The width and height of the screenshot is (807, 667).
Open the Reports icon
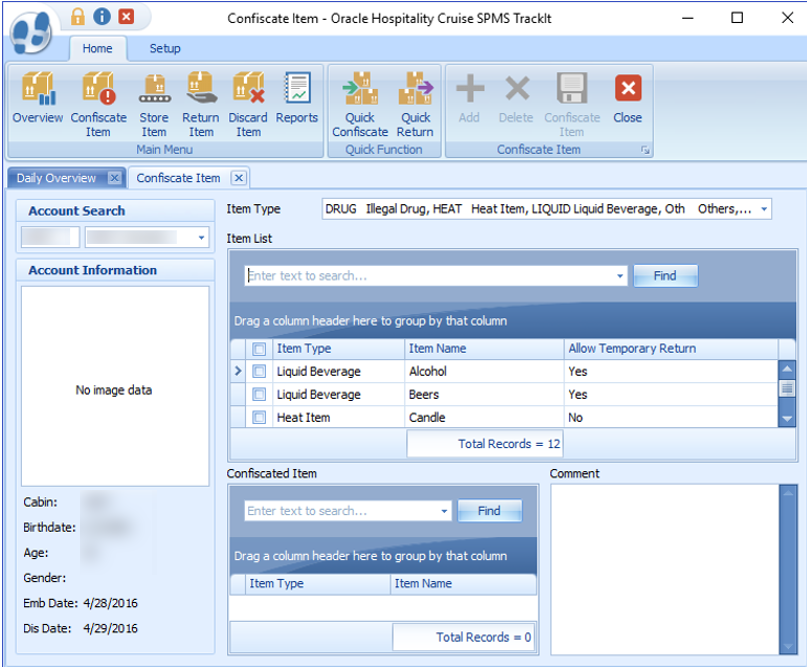tap(297, 98)
